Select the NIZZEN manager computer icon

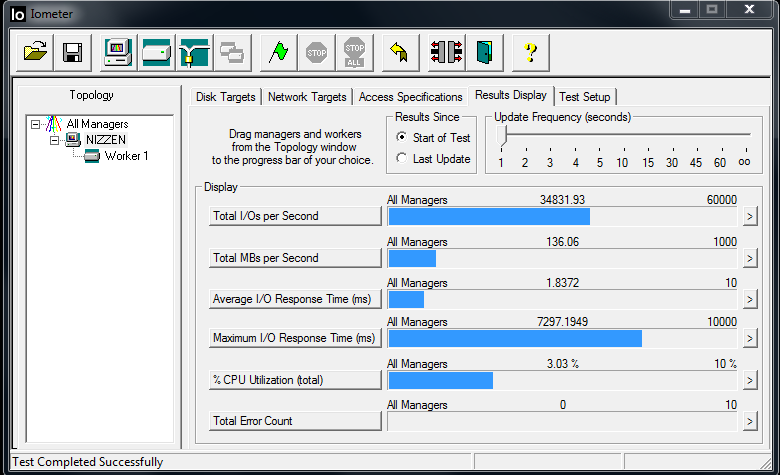point(73,140)
